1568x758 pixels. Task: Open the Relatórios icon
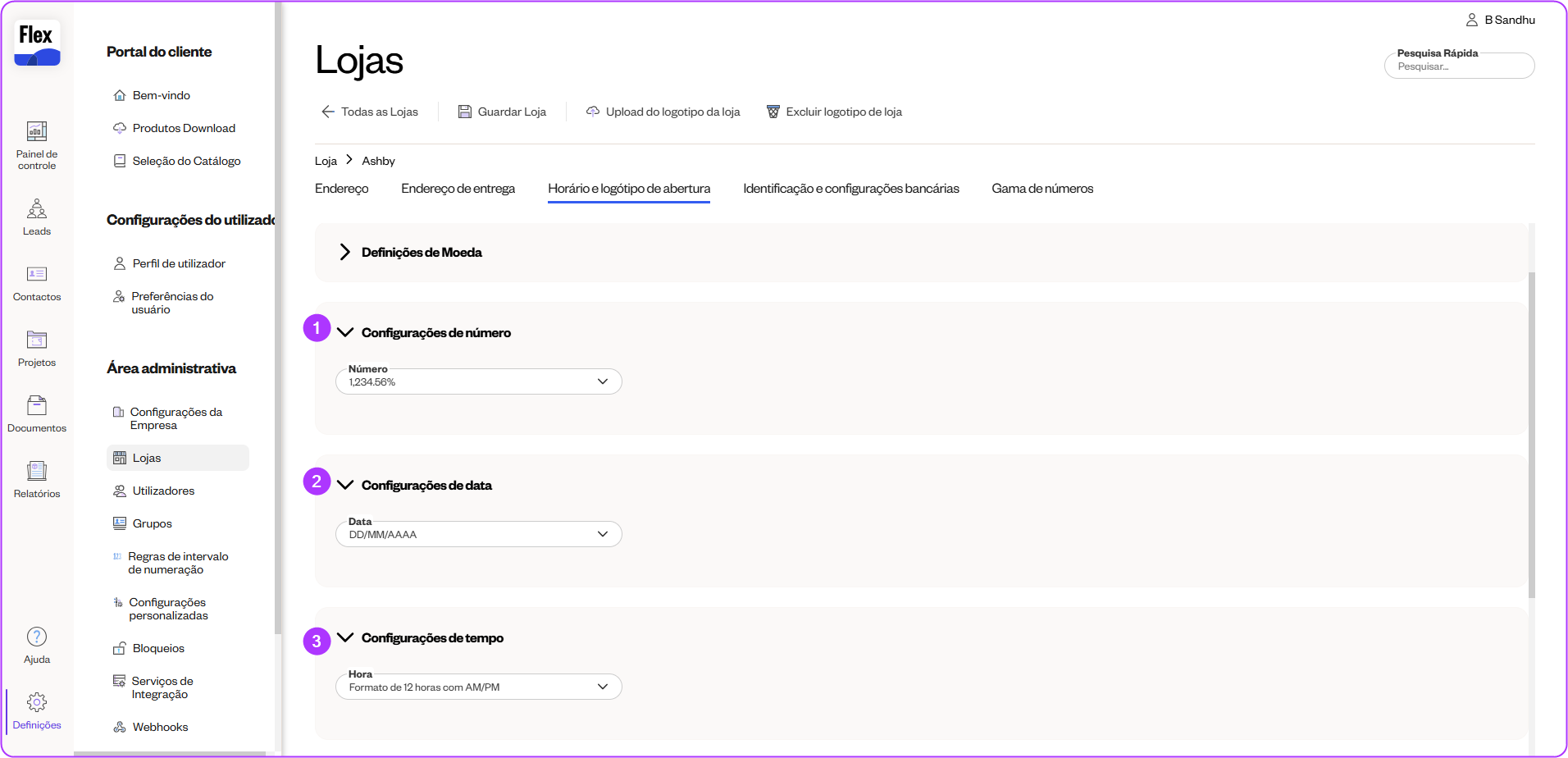[37, 472]
